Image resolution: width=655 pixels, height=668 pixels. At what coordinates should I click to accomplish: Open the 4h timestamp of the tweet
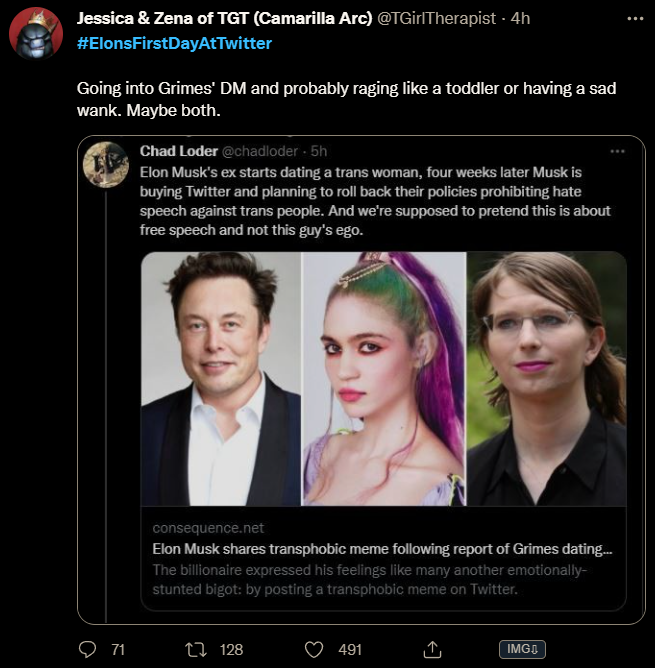tap(521, 20)
